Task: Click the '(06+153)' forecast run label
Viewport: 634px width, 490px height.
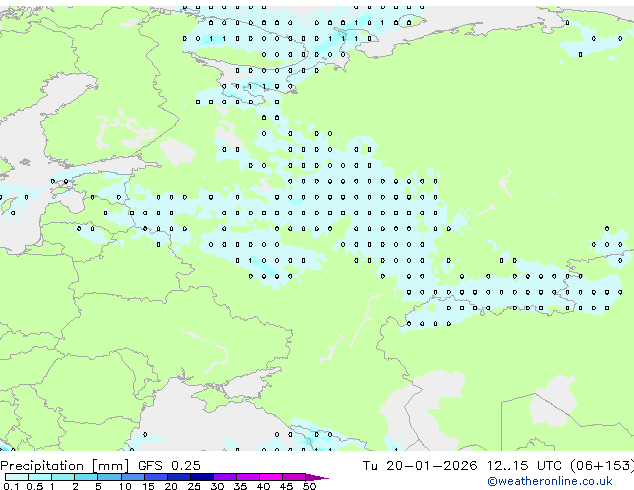Action: pos(602,465)
